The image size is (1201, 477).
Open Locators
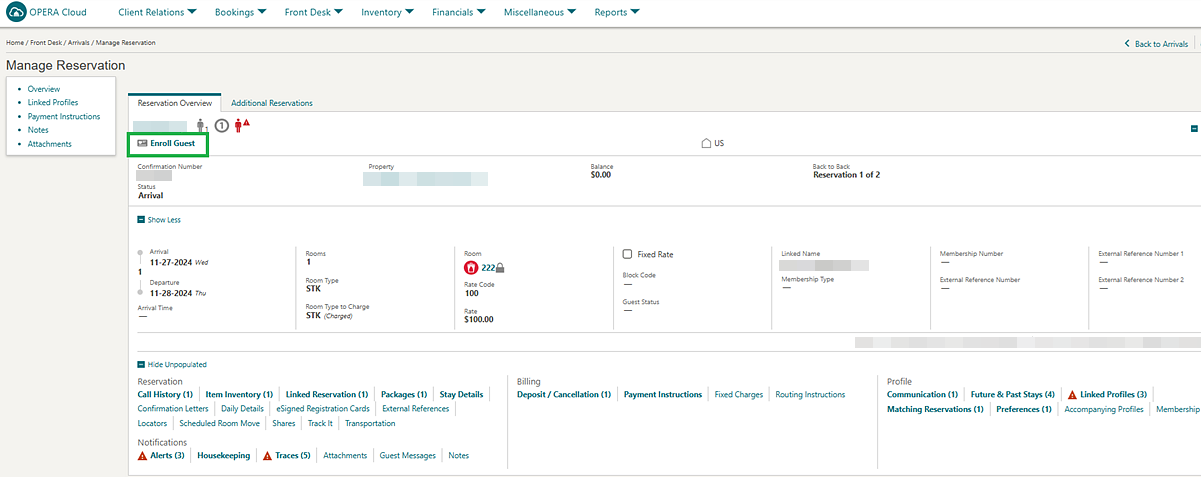coord(152,423)
